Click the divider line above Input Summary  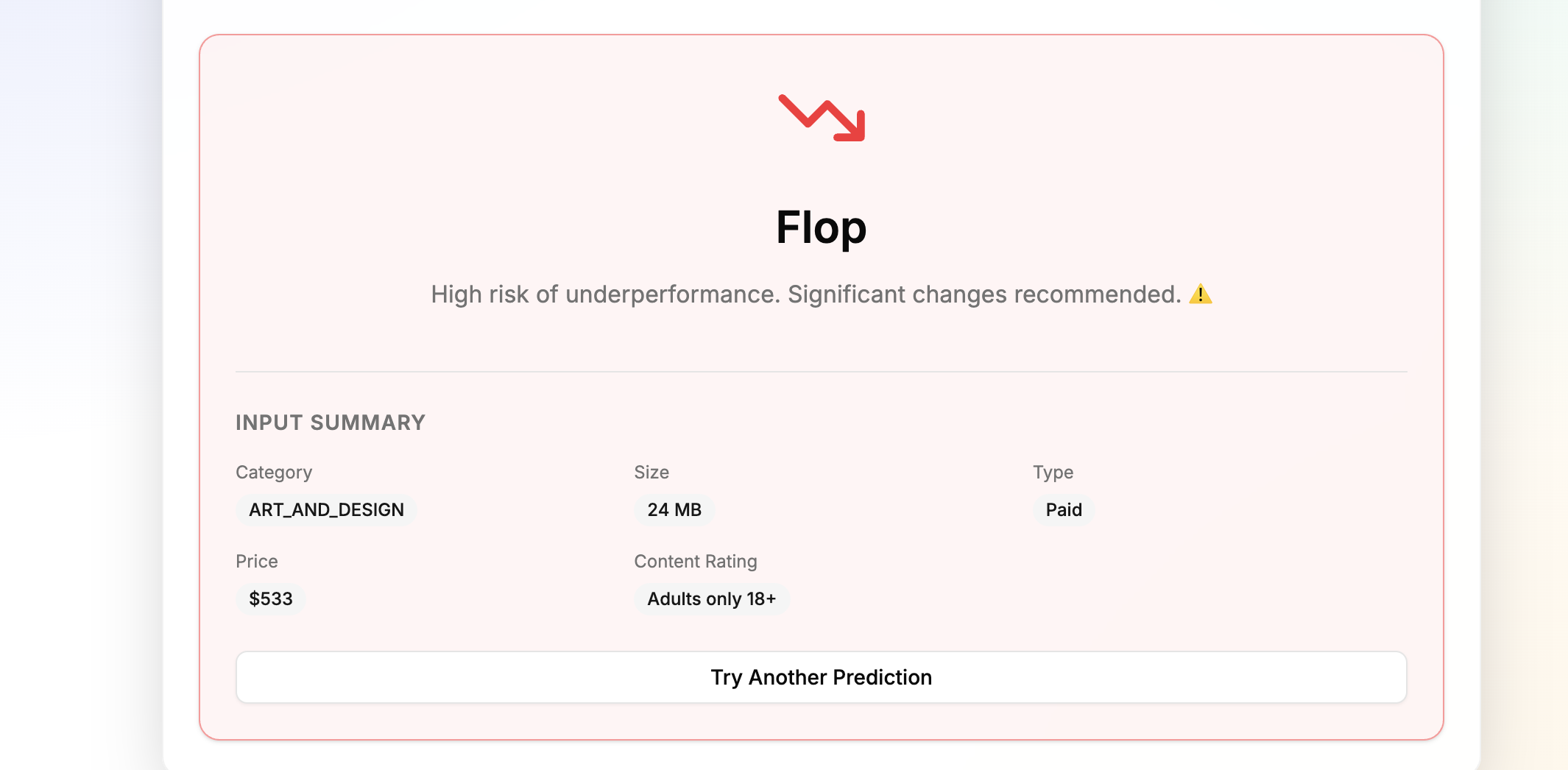point(821,372)
